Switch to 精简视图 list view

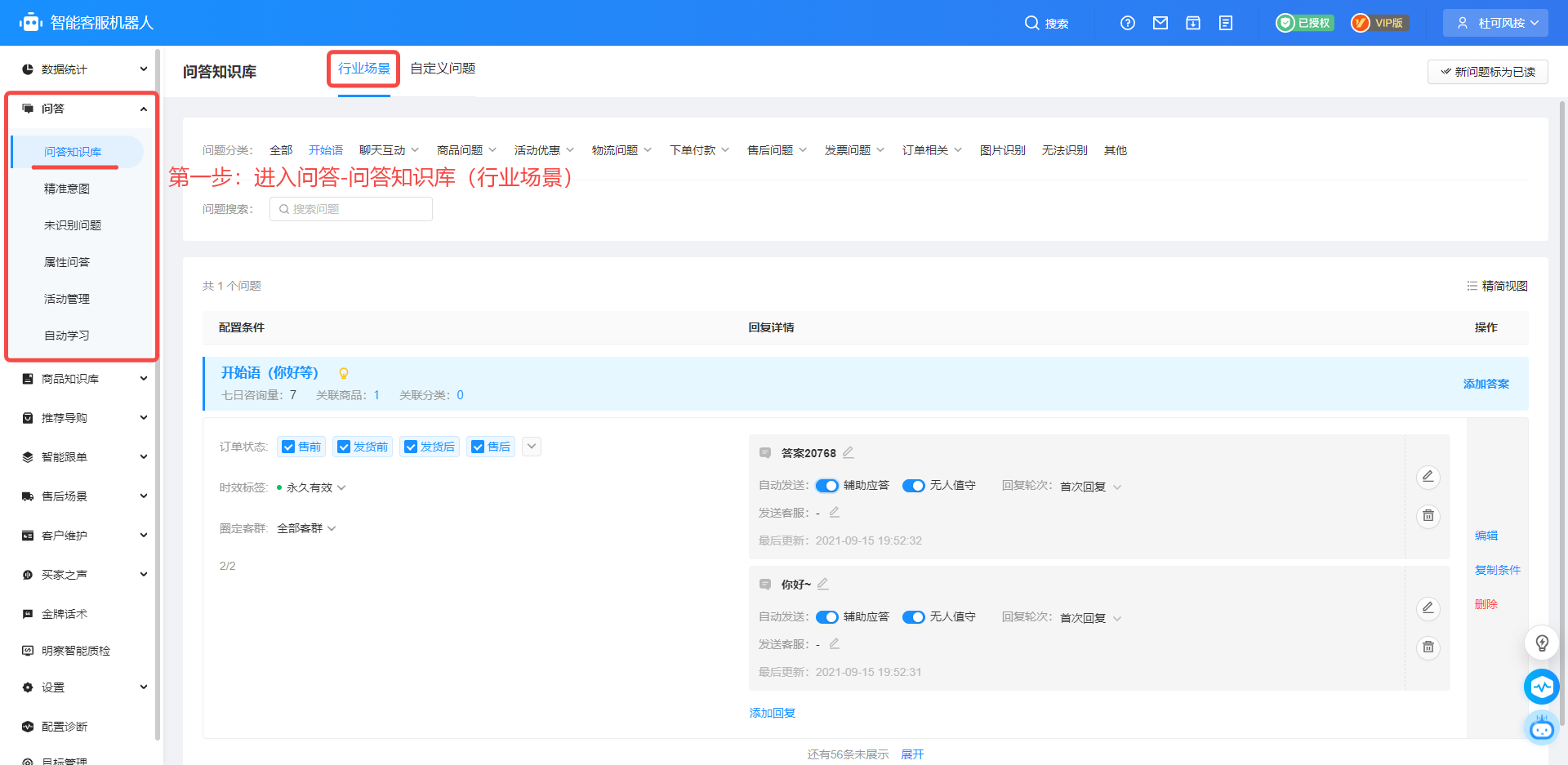[1497, 286]
